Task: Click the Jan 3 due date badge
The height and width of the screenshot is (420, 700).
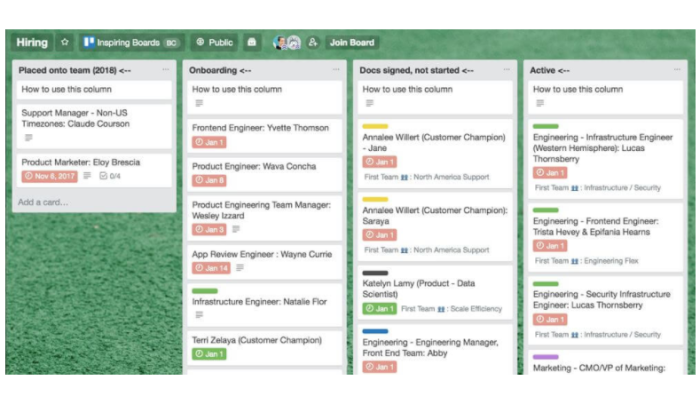Action: 209,229
